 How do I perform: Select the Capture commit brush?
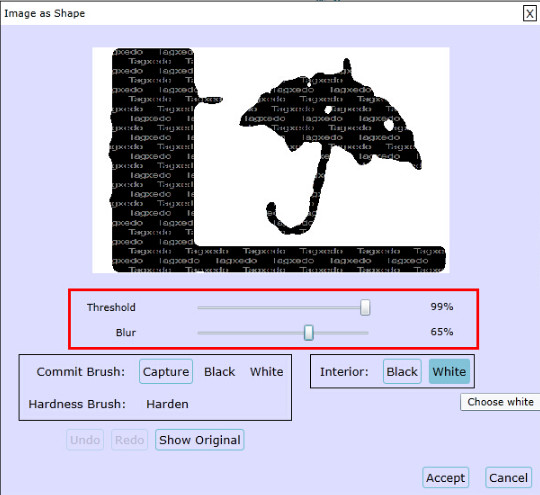pyautogui.click(x=166, y=371)
